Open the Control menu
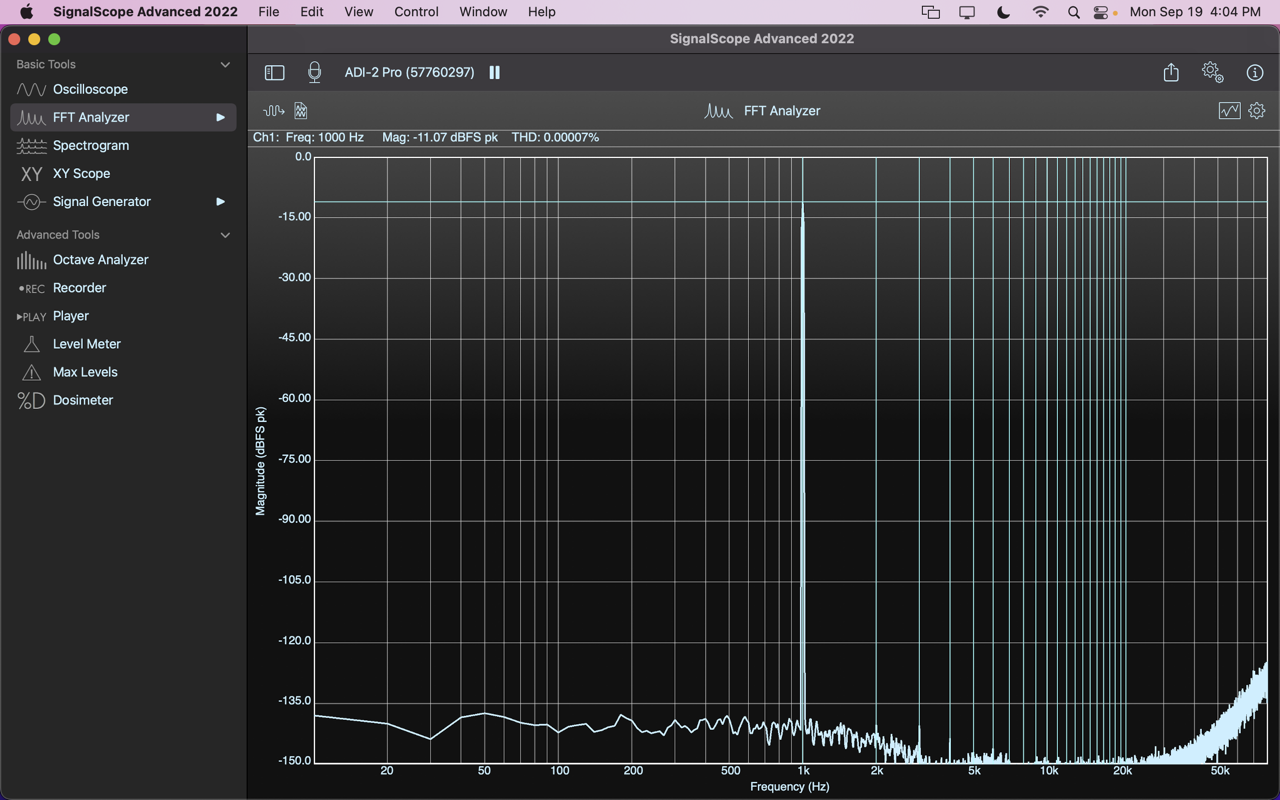The width and height of the screenshot is (1280, 800). pos(416,12)
